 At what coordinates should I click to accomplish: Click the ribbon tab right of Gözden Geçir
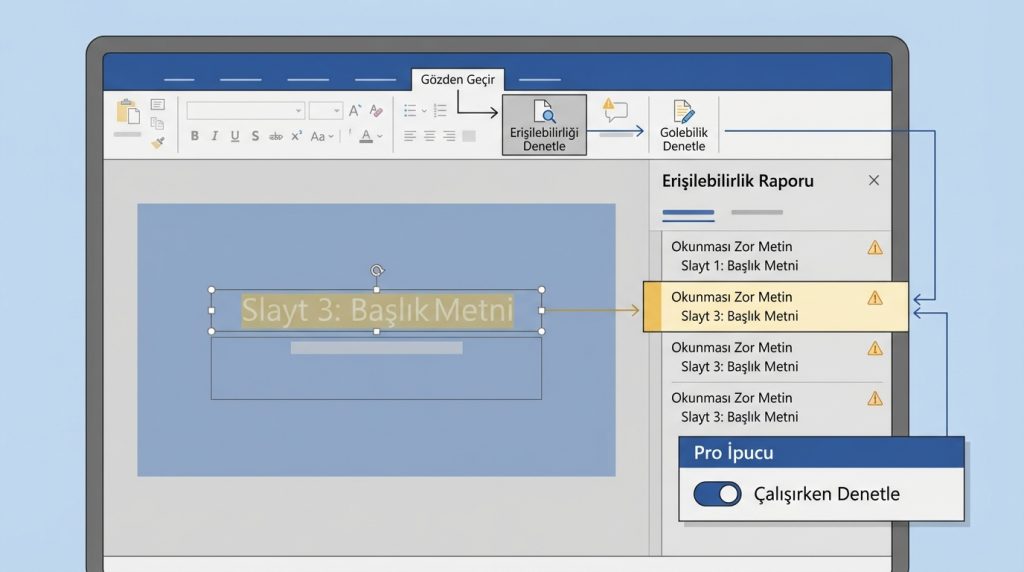pos(539,80)
